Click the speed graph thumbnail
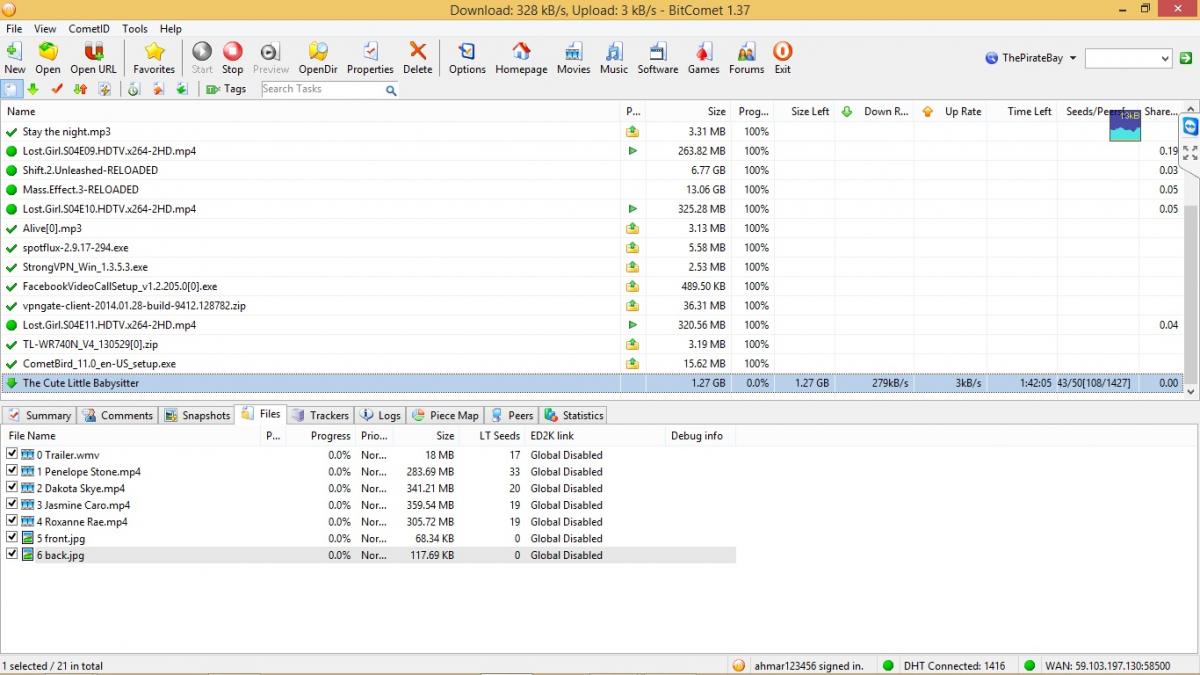1200x675 pixels. [x=1125, y=126]
